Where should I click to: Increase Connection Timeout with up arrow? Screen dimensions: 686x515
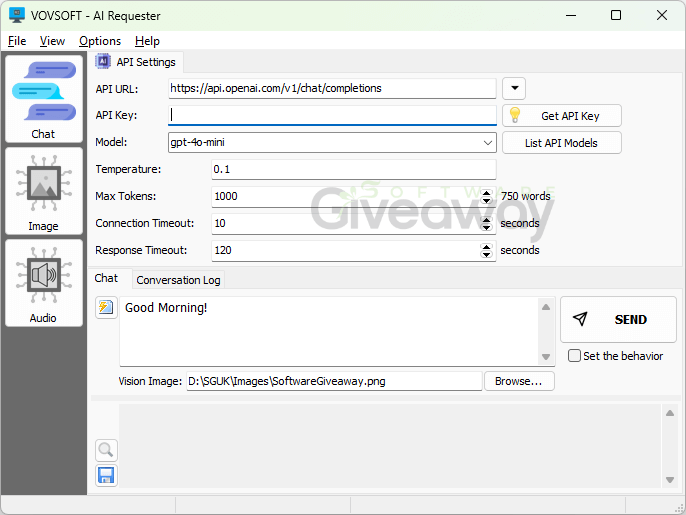tap(486, 220)
